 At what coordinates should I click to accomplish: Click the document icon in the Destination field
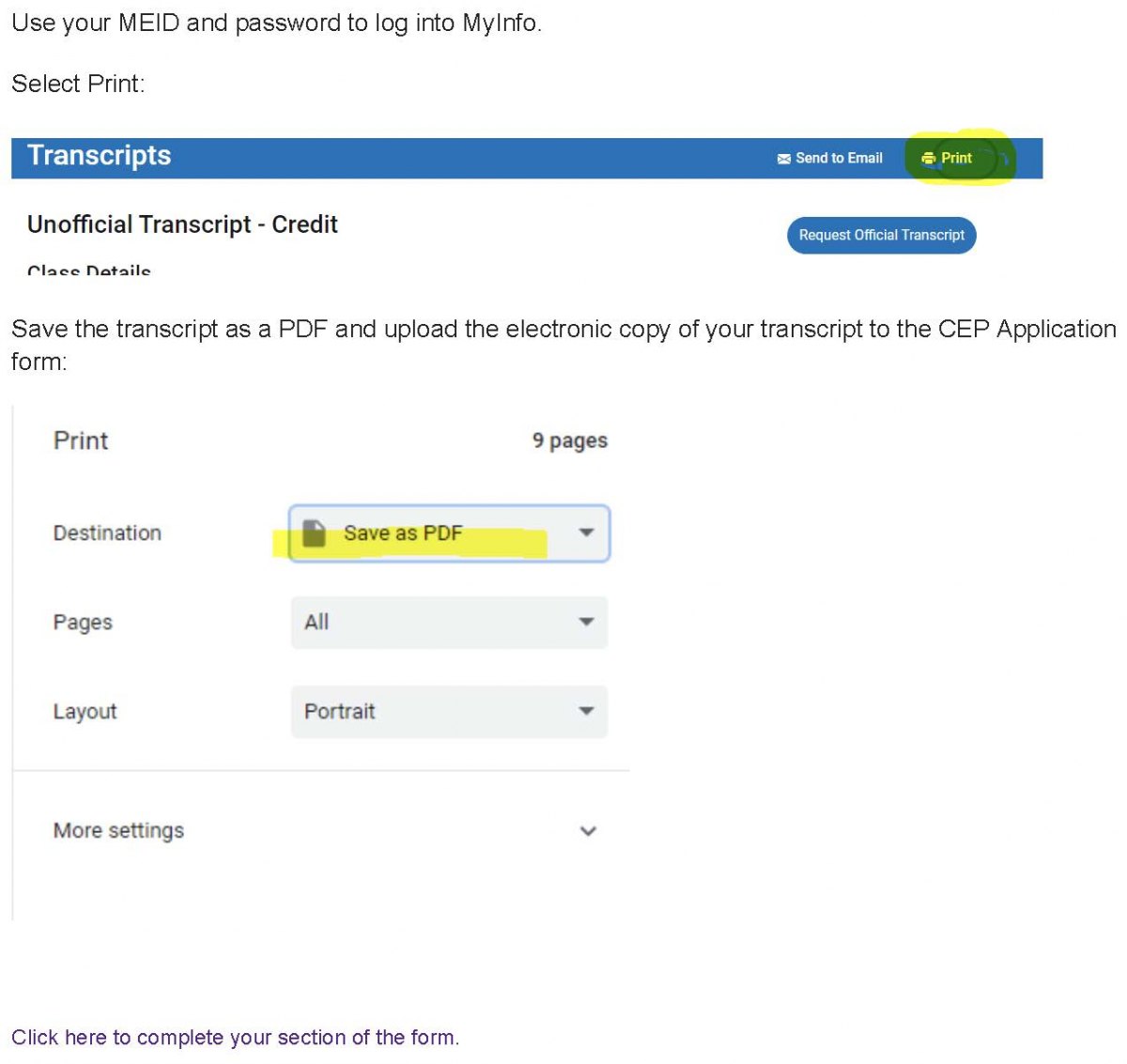click(x=315, y=532)
